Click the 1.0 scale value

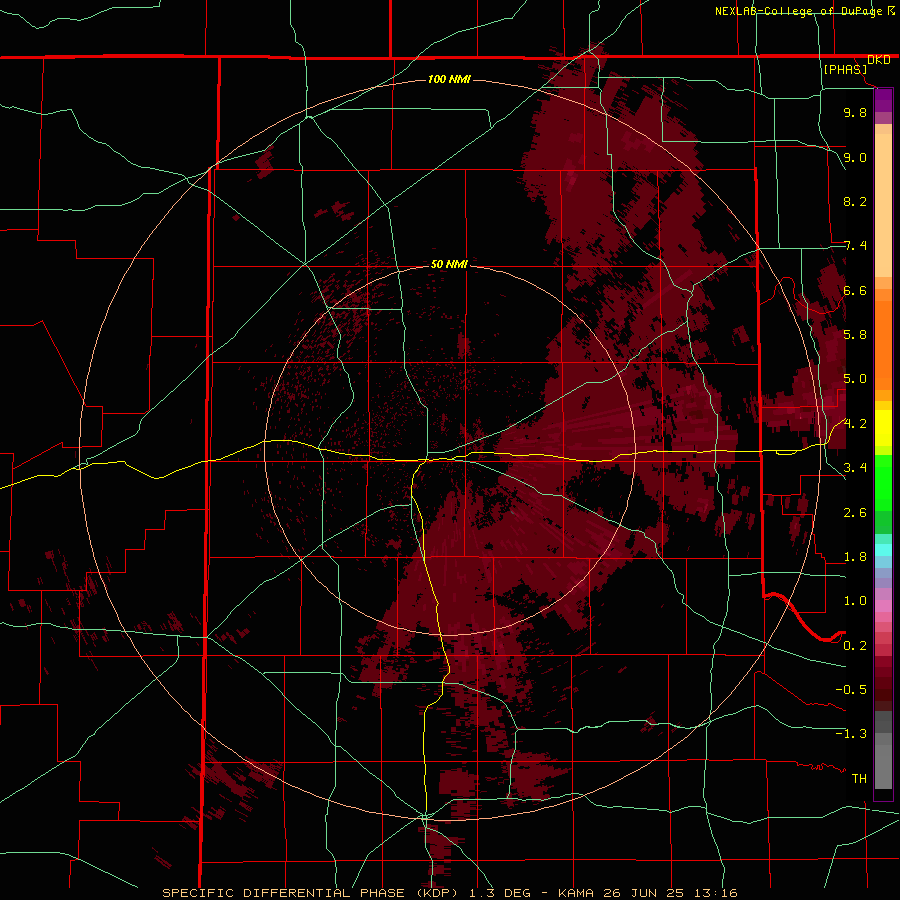(x=855, y=601)
